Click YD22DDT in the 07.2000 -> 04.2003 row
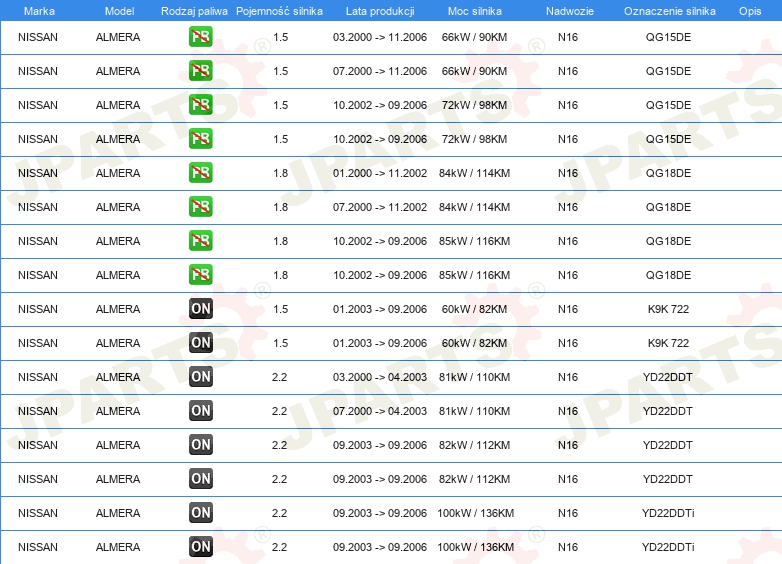This screenshot has width=782, height=564. (668, 411)
